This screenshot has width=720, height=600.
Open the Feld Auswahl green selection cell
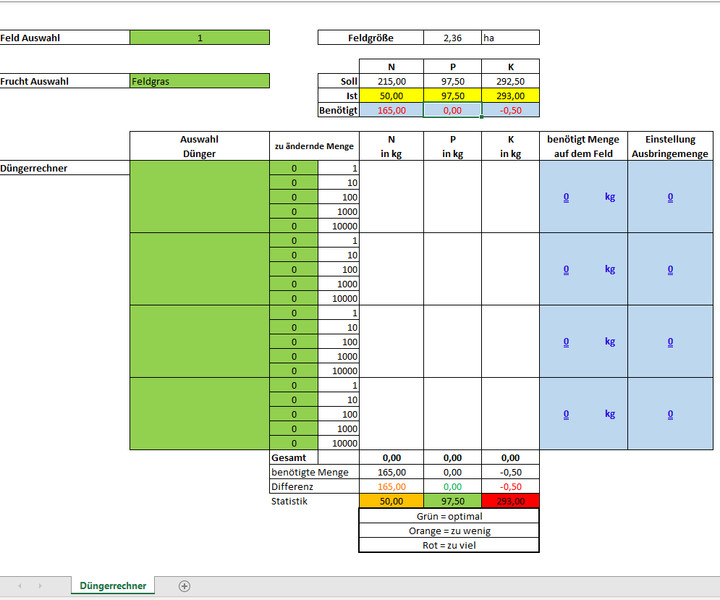[x=199, y=38]
